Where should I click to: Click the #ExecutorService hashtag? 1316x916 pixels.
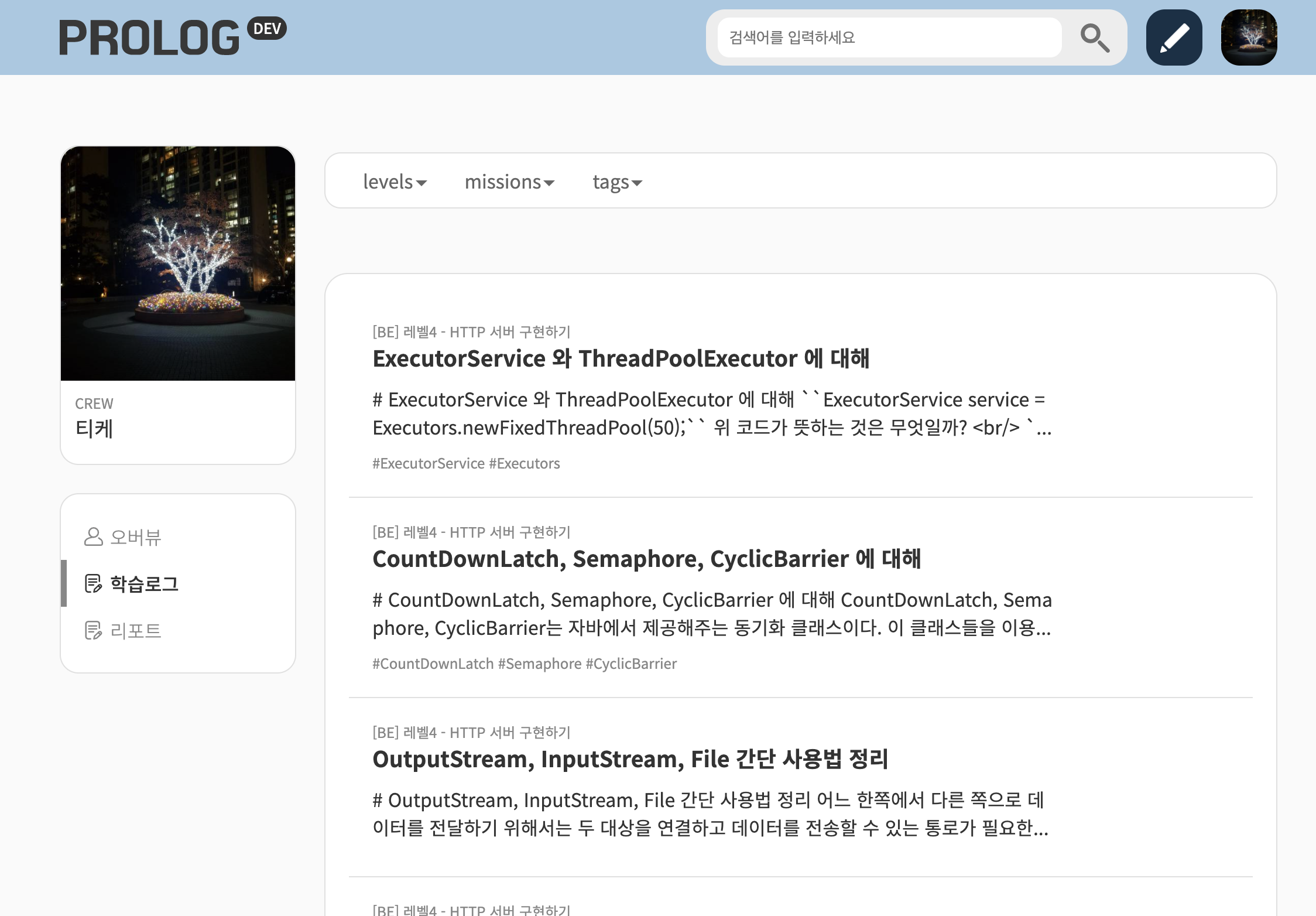[429, 463]
